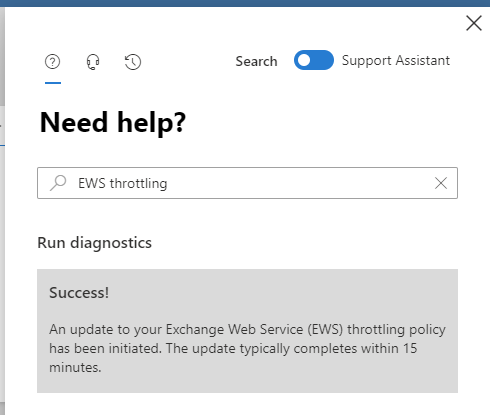
Task: Click the background page scrollbar at left edge
Action: tap(2, 57)
